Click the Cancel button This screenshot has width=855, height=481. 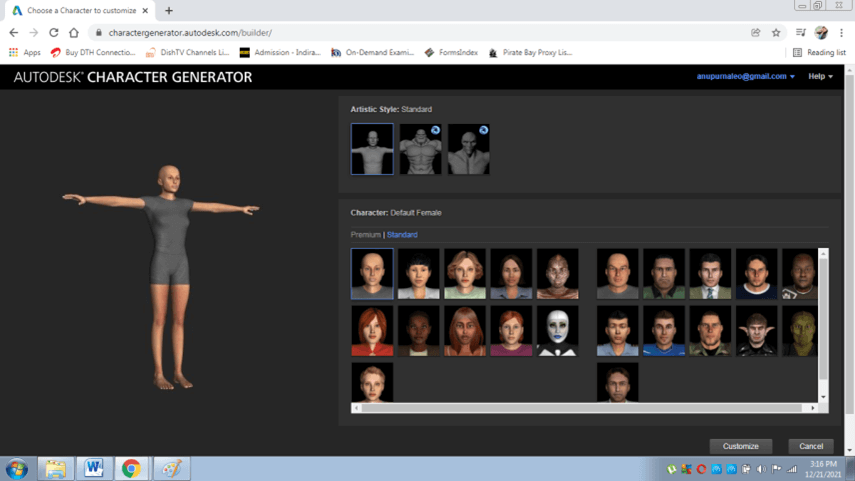811,446
